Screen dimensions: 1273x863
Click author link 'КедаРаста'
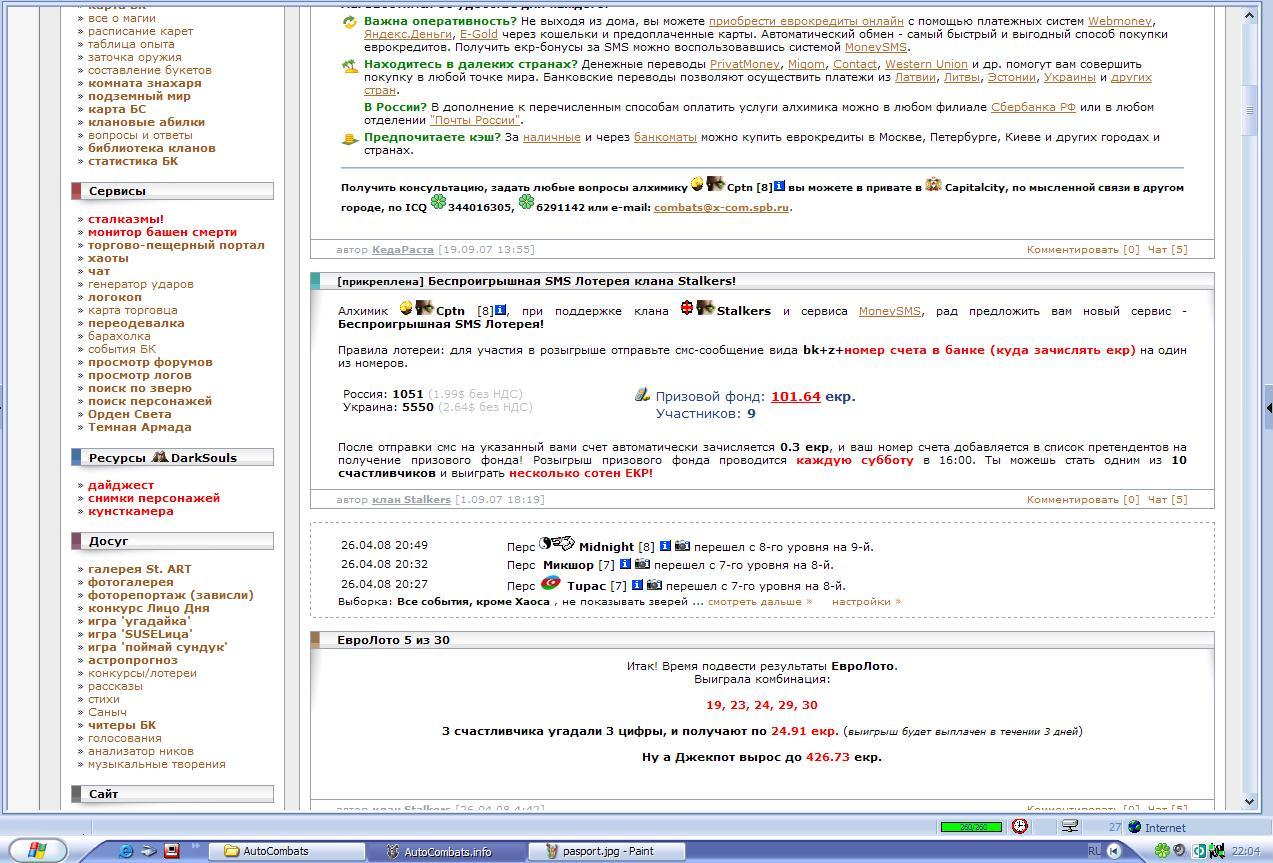coord(403,249)
